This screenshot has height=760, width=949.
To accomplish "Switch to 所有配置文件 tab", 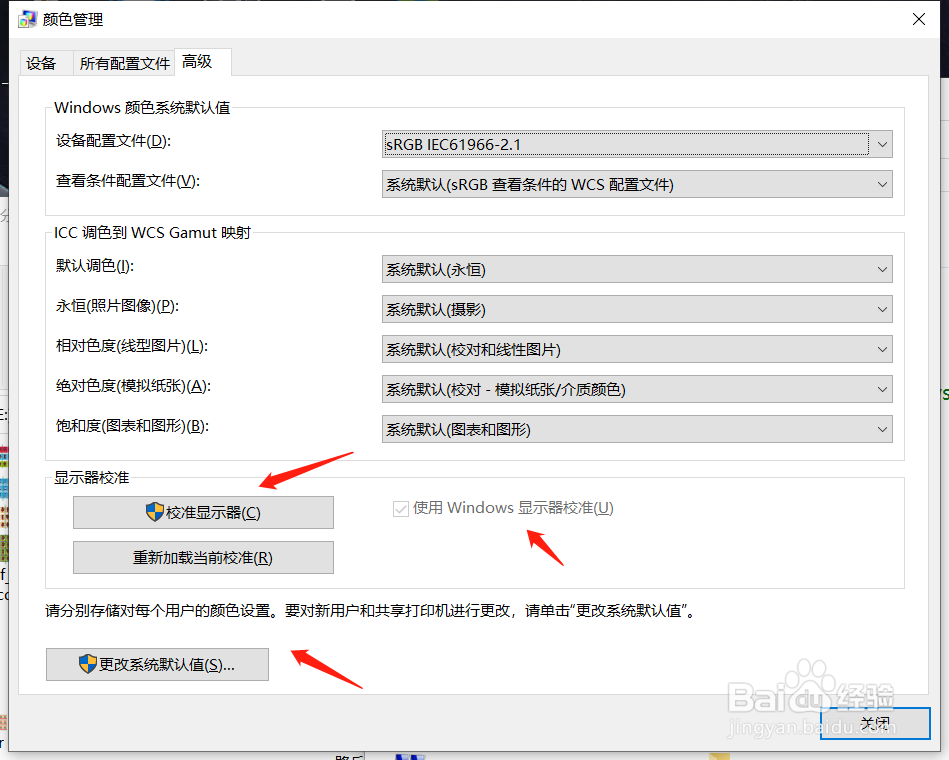I will (x=124, y=63).
